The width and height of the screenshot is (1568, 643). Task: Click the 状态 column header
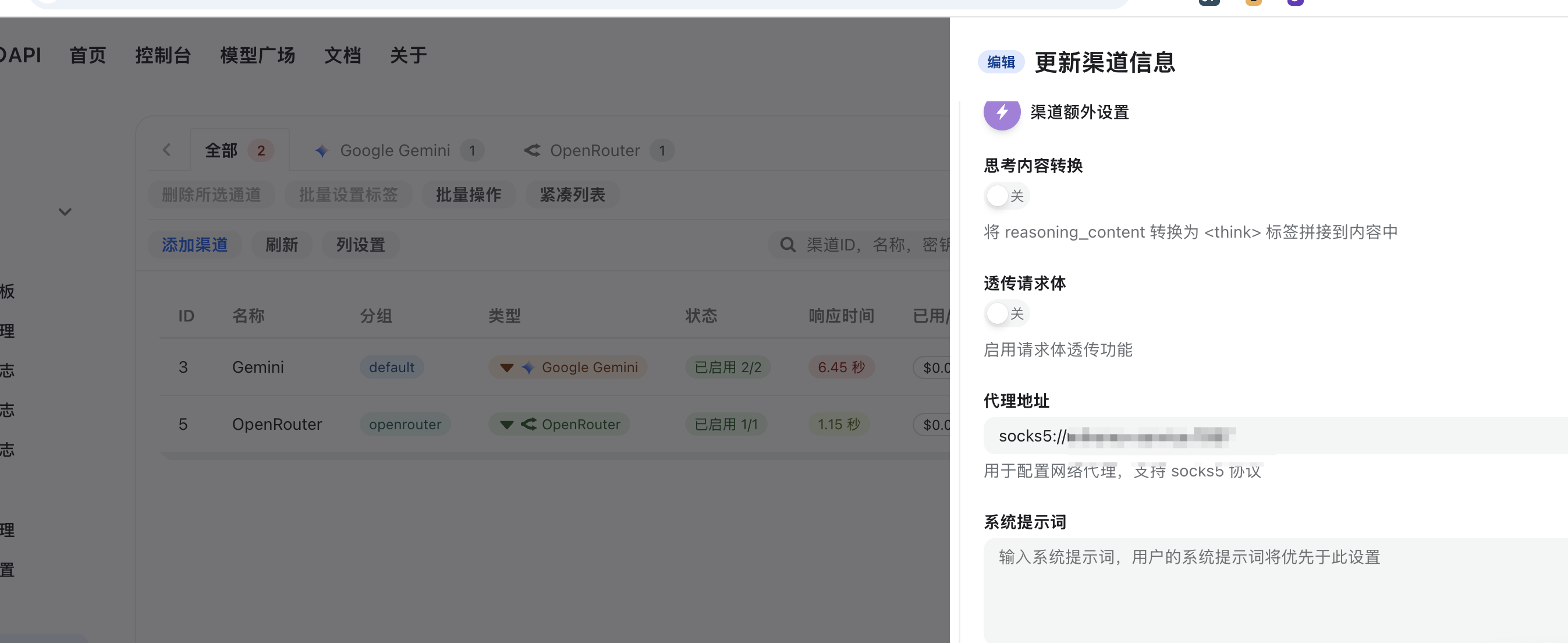point(701,316)
